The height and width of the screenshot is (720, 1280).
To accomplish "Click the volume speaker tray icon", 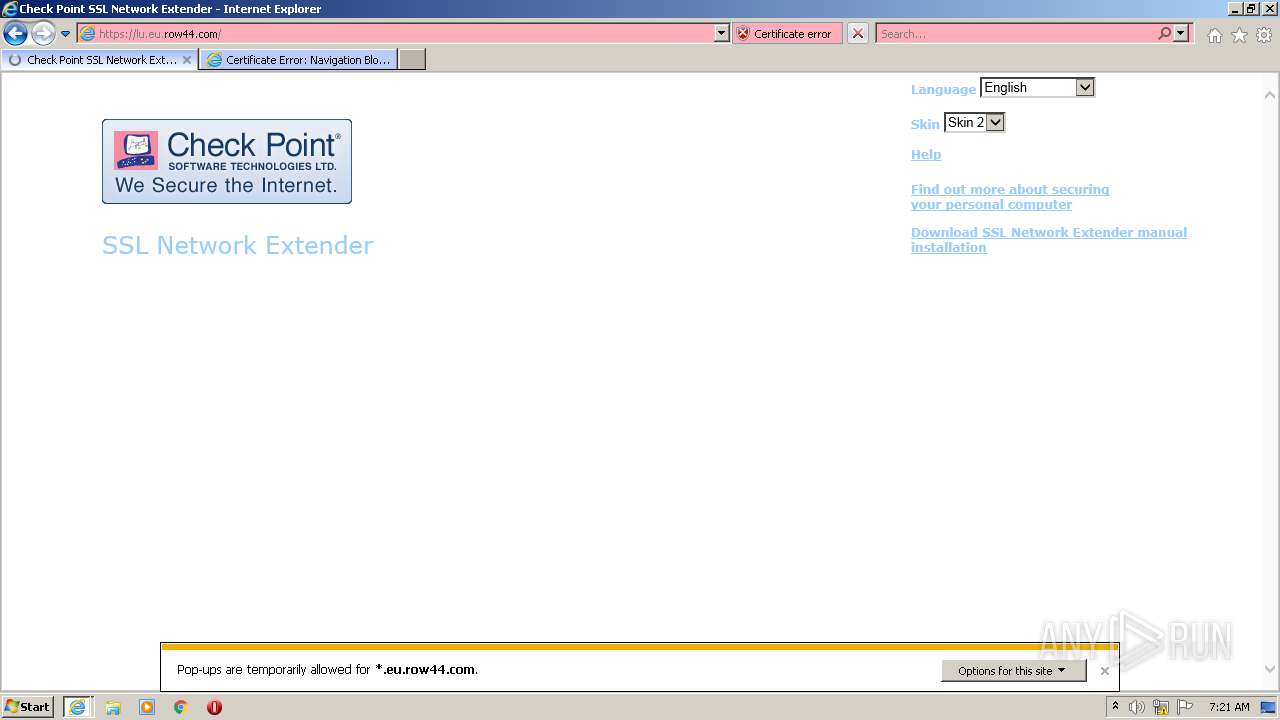I will tap(1137, 707).
